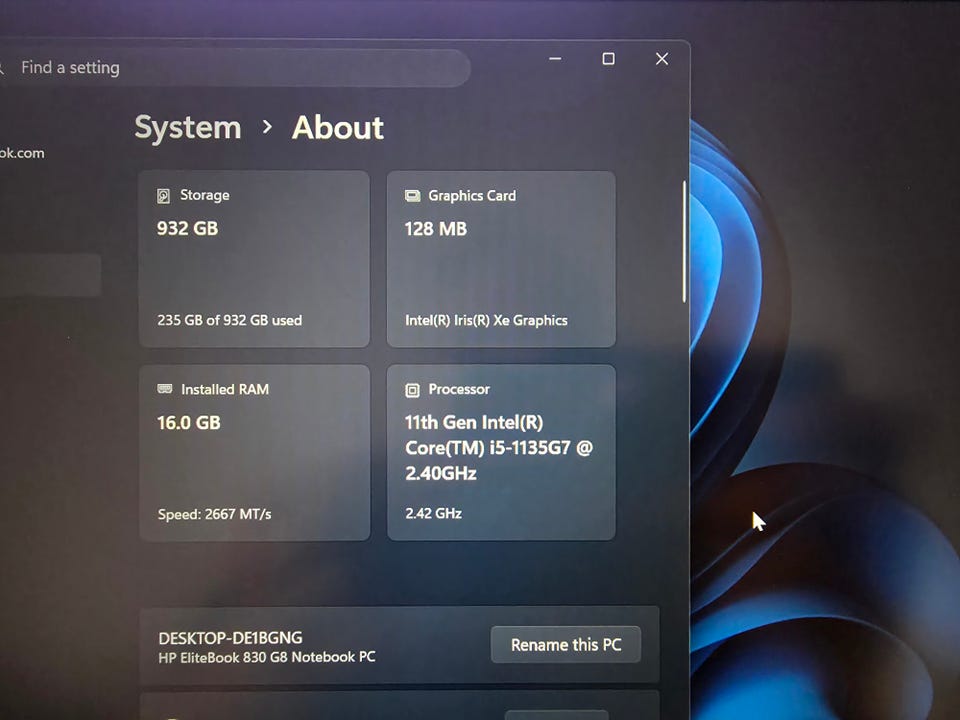This screenshot has width=960, height=720.
Task: Click the Processor chip icon
Action: pyautogui.click(x=413, y=390)
